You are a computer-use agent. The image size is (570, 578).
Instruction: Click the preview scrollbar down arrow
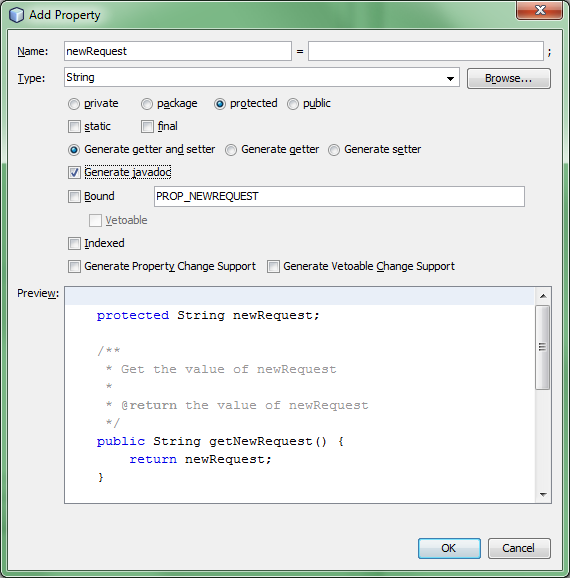[543, 494]
